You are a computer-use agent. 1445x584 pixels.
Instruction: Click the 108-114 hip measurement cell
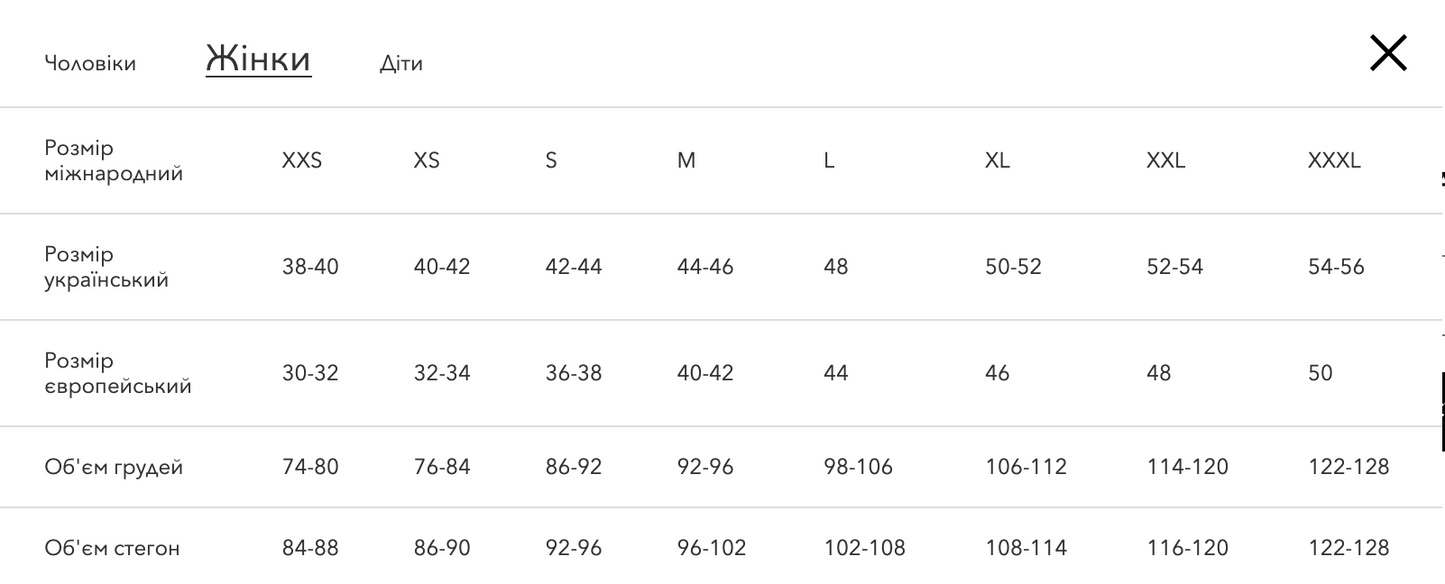tap(1025, 548)
